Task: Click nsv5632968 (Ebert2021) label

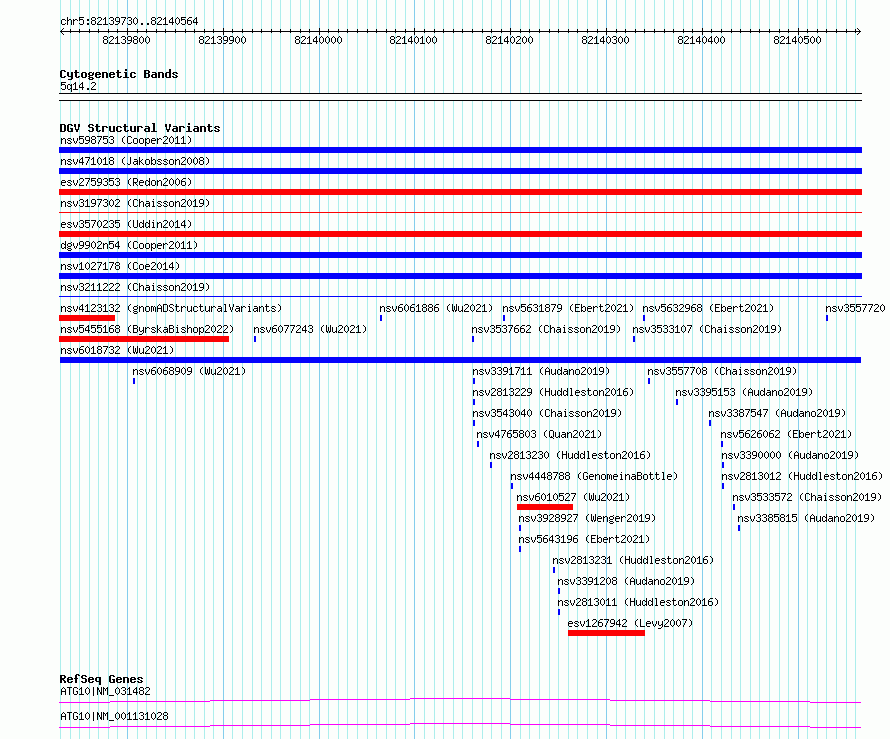Action: tap(708, 308)
